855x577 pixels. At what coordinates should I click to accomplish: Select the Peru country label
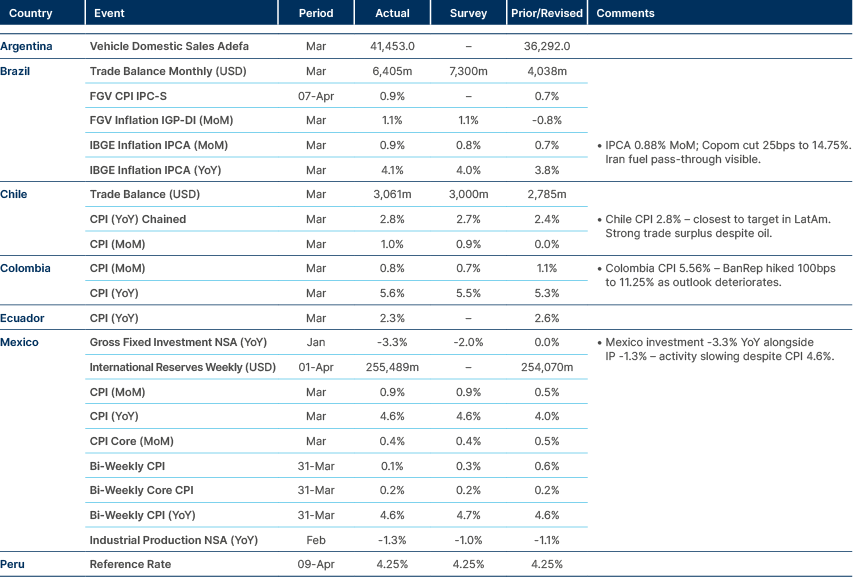(13, 564)
